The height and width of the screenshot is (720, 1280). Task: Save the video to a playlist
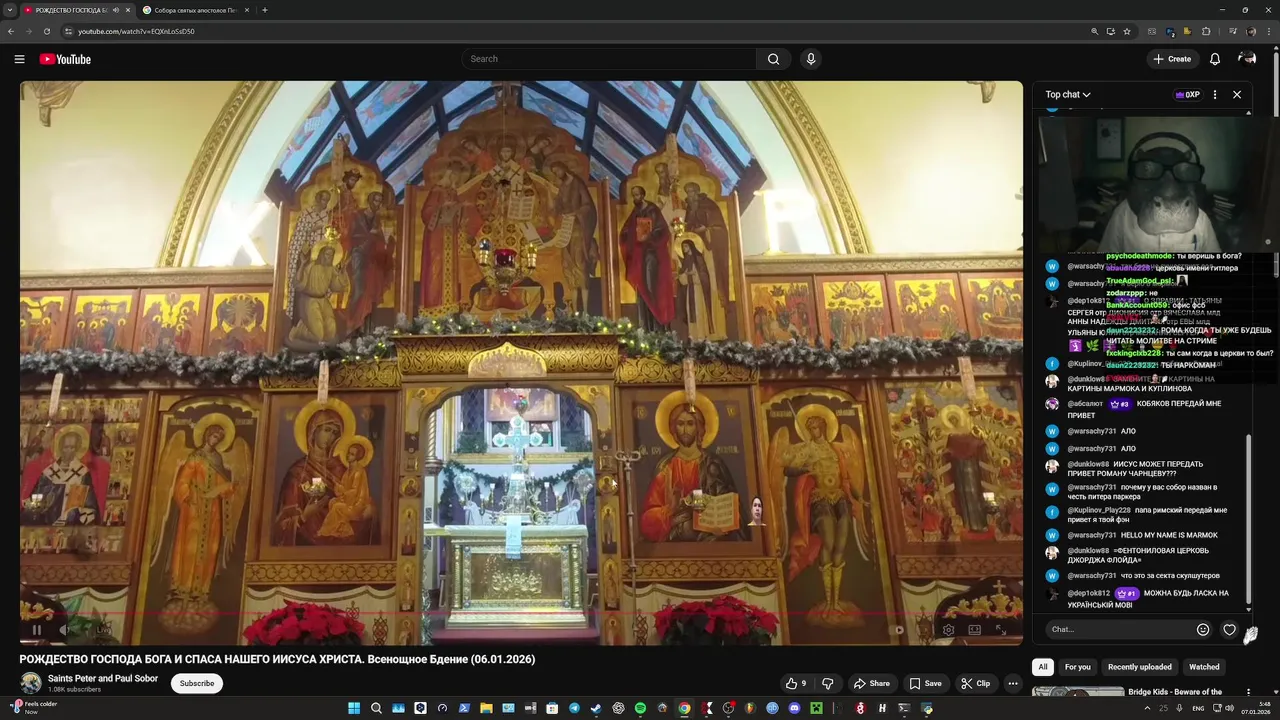click(925, 683)
